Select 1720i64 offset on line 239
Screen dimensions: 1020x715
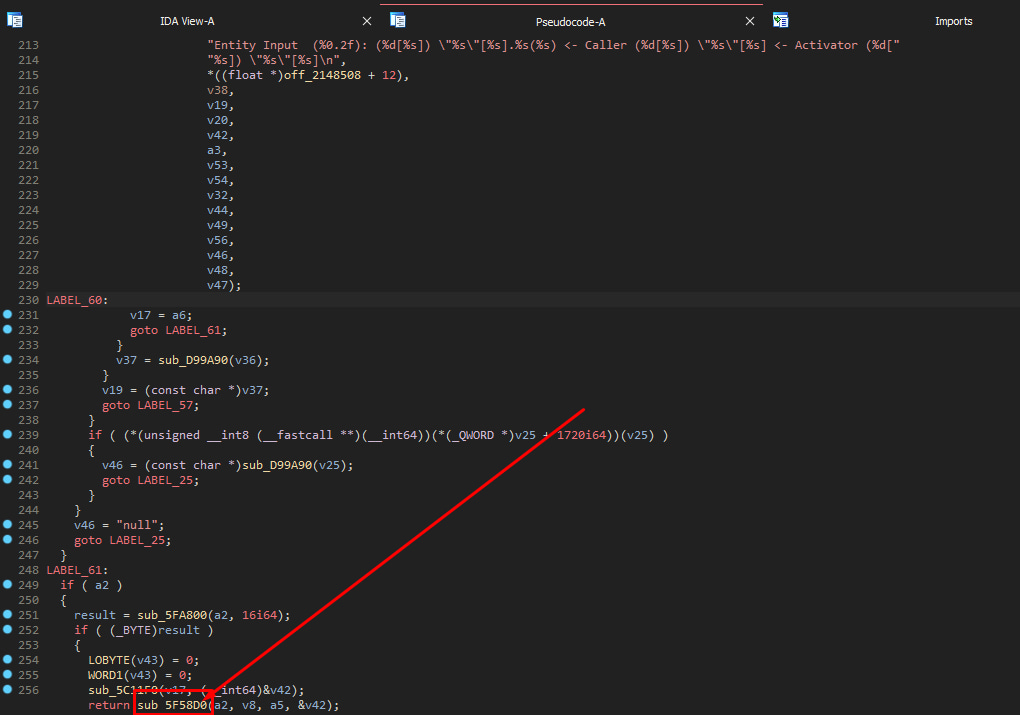coord(581,435)
